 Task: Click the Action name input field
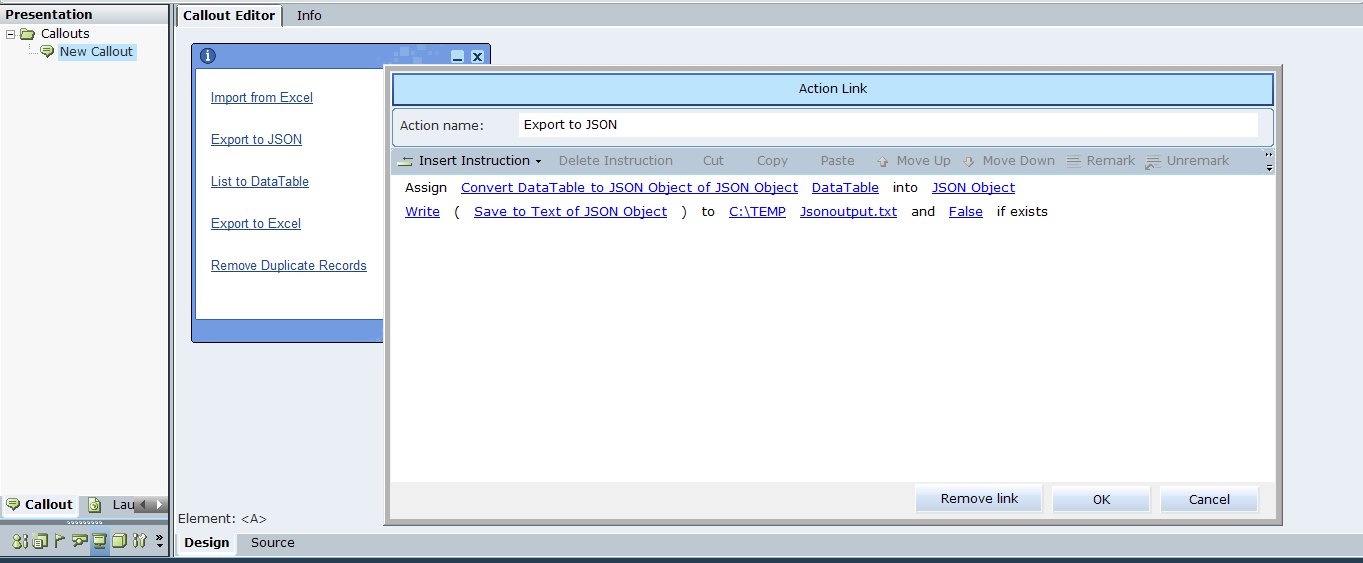[x=887, y=125]
